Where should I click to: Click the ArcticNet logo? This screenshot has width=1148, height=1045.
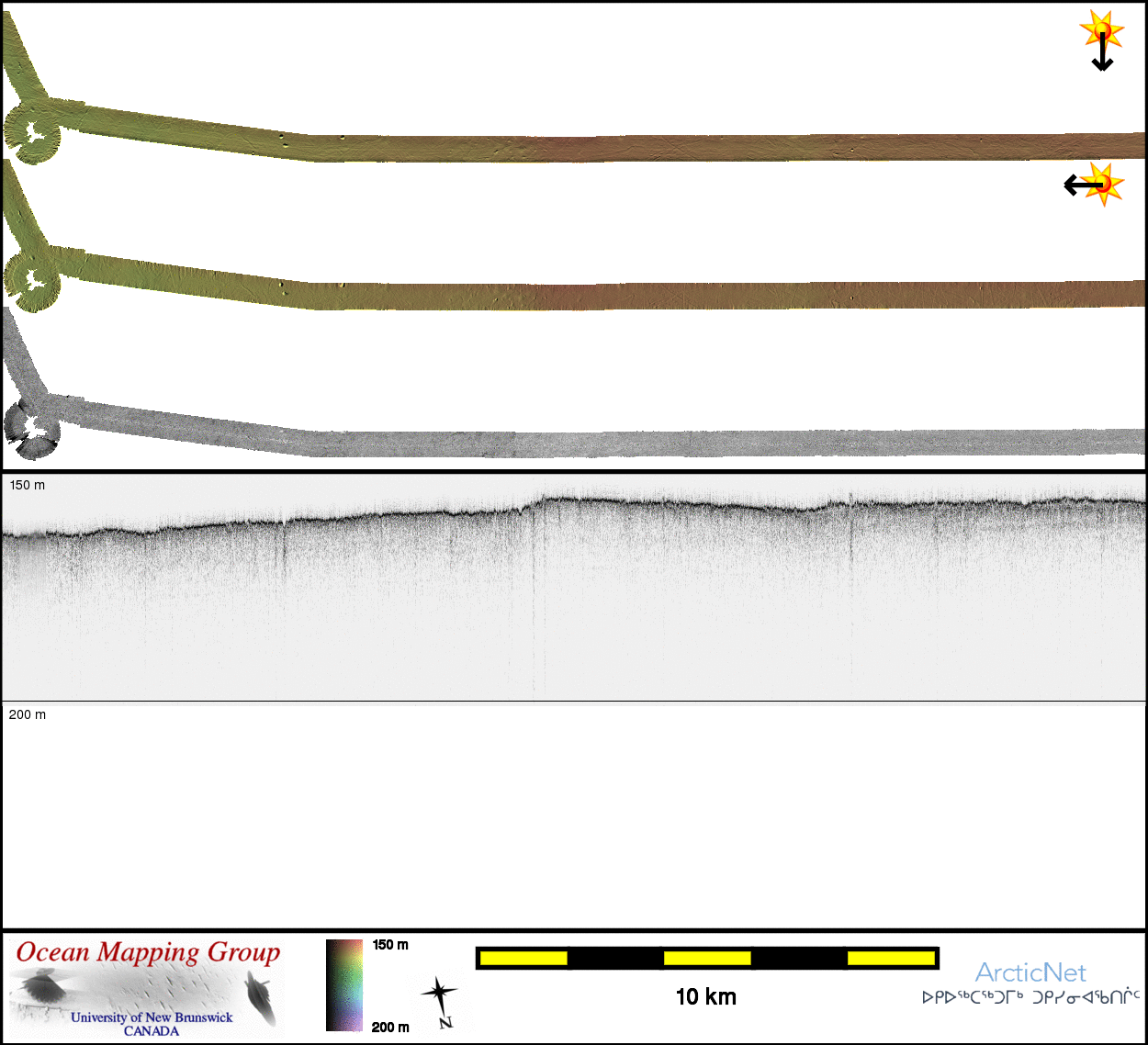1030,972
